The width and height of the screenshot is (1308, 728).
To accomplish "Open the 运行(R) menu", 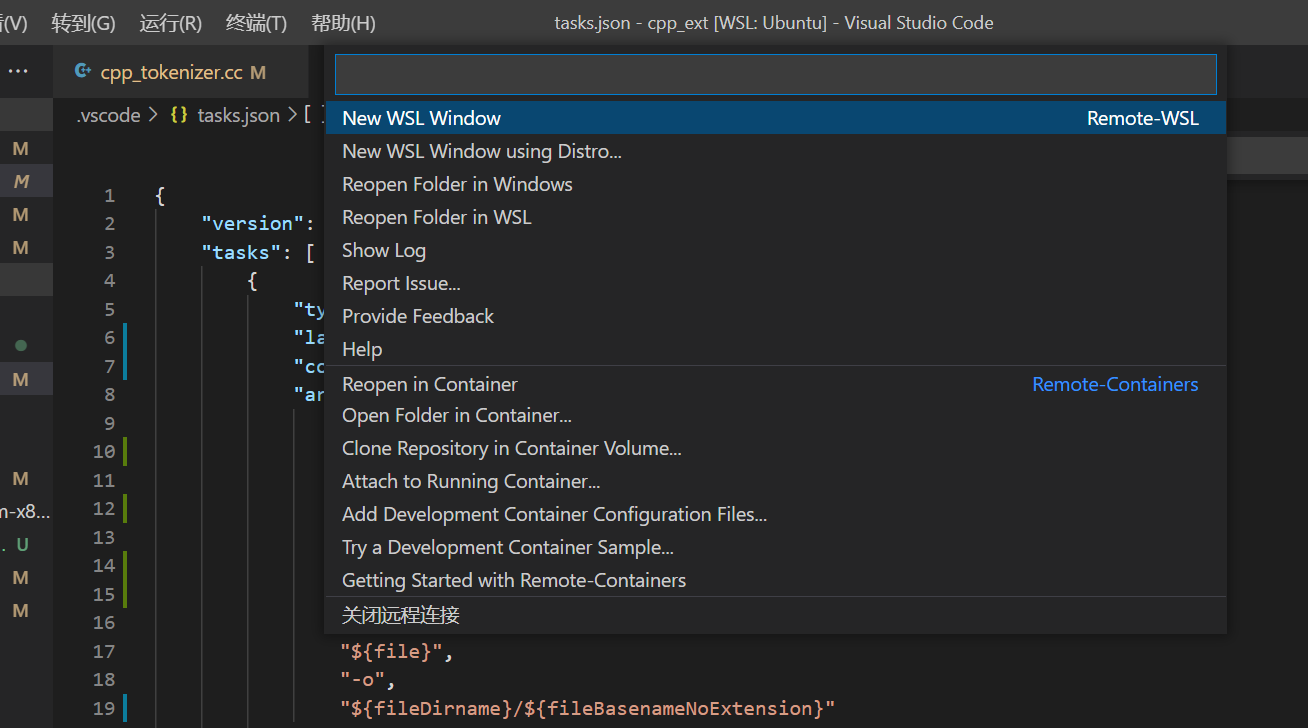I will pyautogui.click(x=170, y=23).
